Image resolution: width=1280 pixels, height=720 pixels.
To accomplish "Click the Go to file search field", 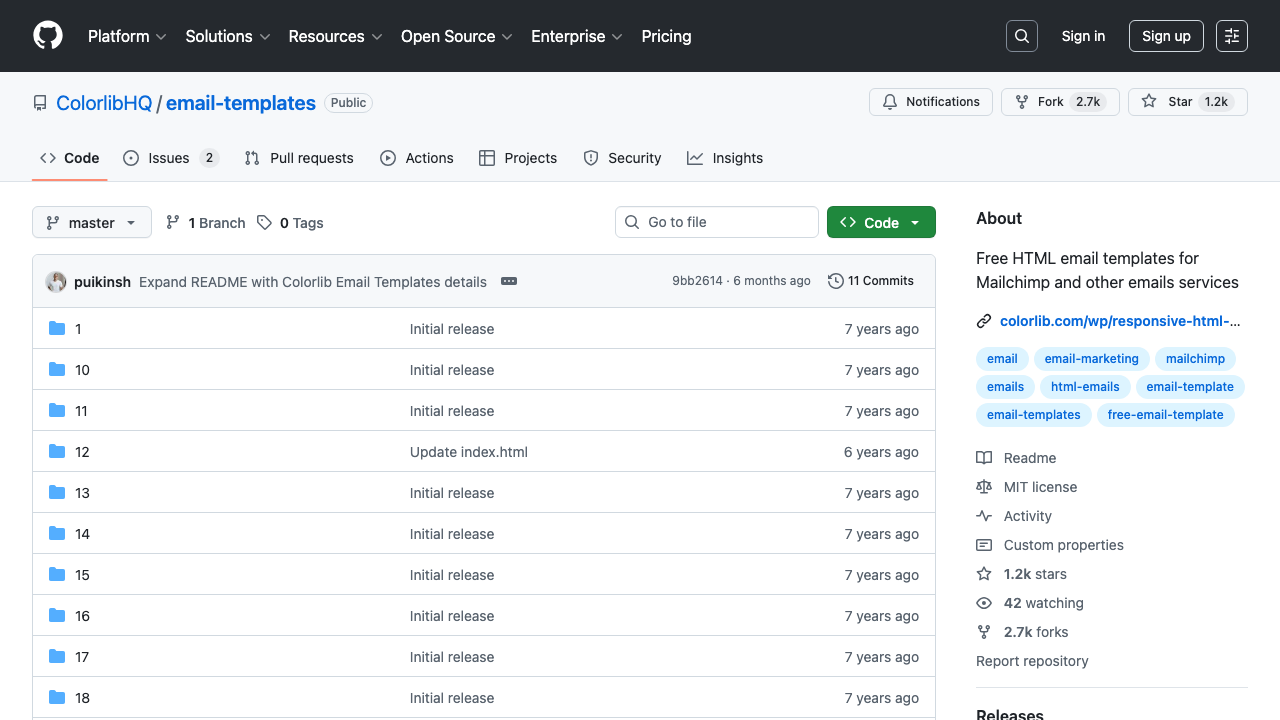I will coord(716,222).
